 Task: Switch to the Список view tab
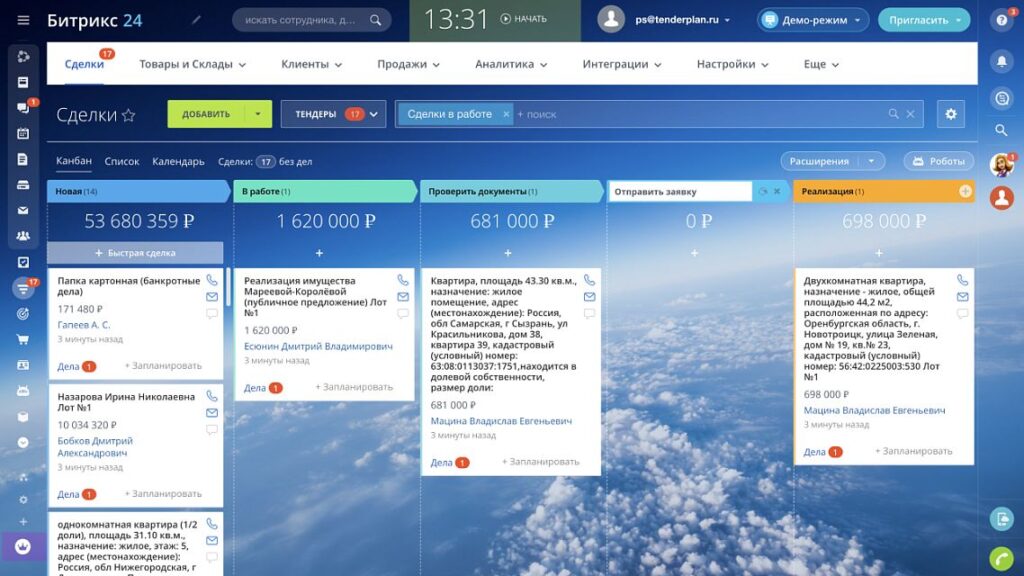(121, 161)
